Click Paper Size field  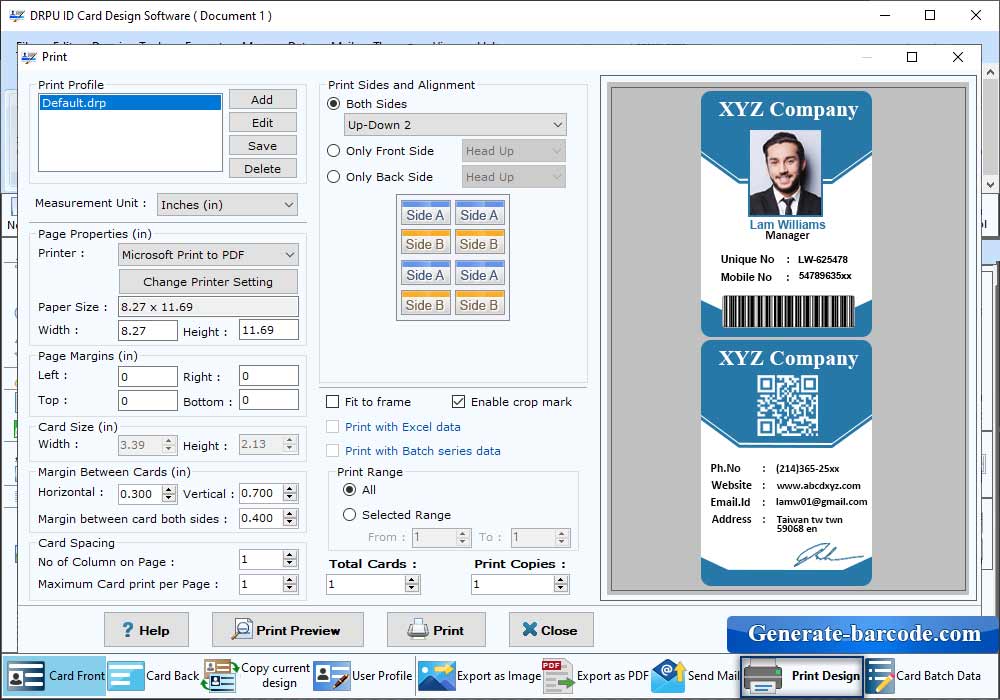(208, 307)
